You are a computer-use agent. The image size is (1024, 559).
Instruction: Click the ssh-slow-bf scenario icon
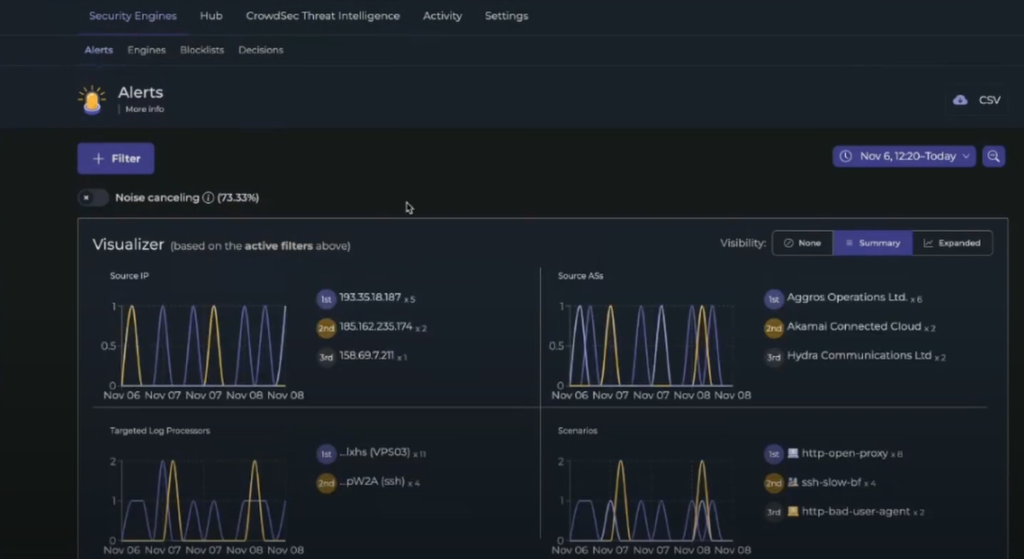tap(793, 482)
